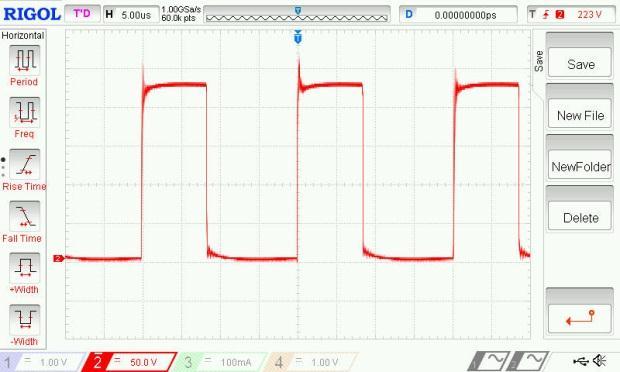Select the Period measurement icon
Image resolution: width=620 pixels, height=372 pixels.
(x=24, y=60)
